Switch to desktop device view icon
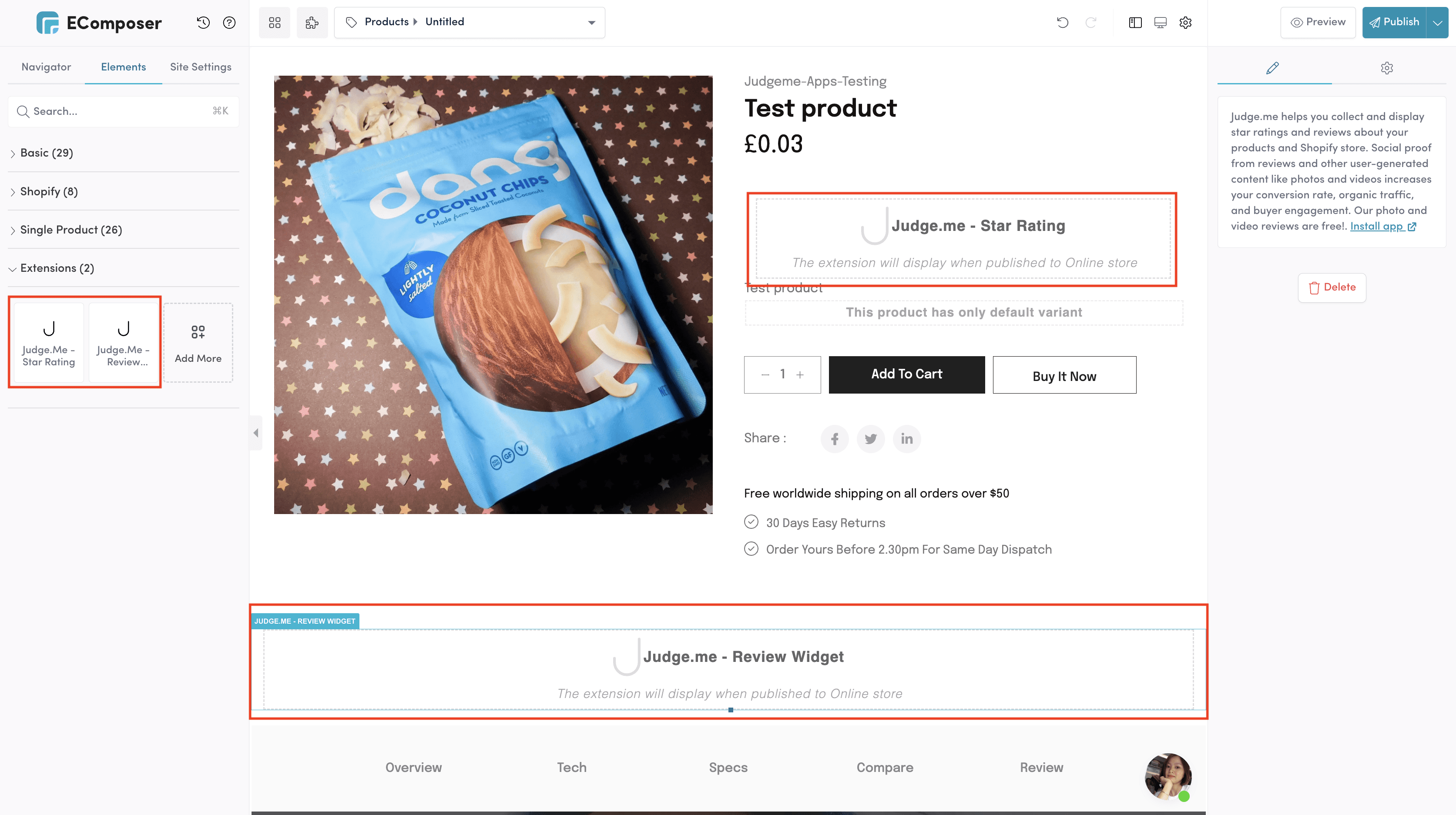This screenshot has height=815, width=1456. [x=1160, y=23]
